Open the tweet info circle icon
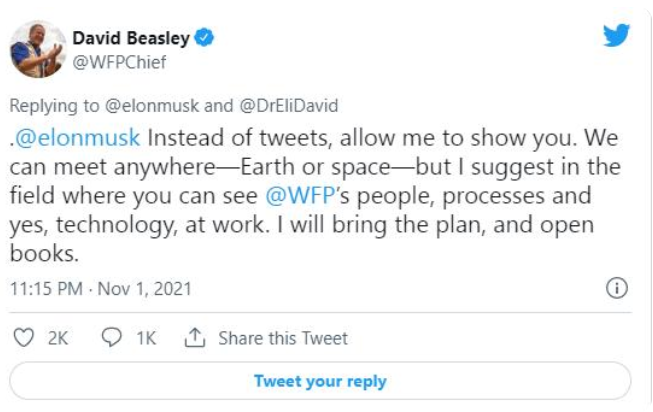Screen dimensions: 653x412 tap(617, 288)
